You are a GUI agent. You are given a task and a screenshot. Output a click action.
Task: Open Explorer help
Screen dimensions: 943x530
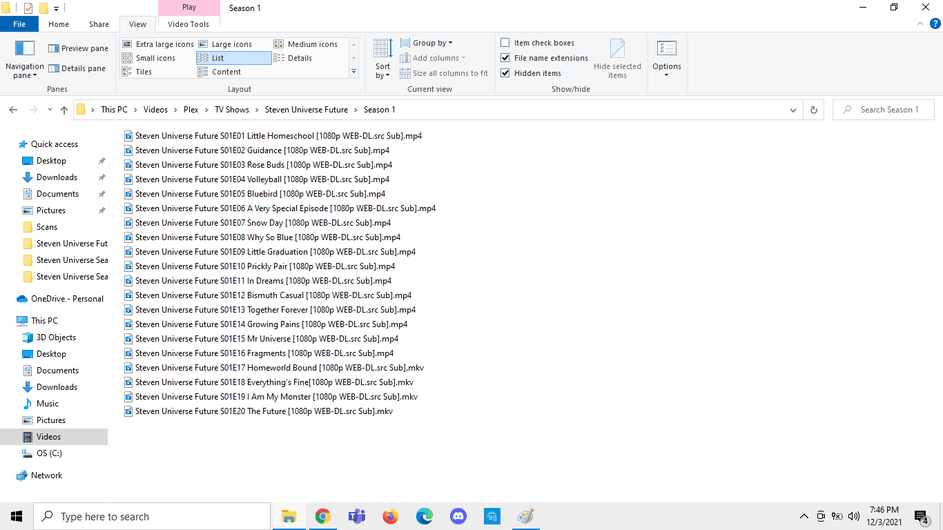(935, 24)
